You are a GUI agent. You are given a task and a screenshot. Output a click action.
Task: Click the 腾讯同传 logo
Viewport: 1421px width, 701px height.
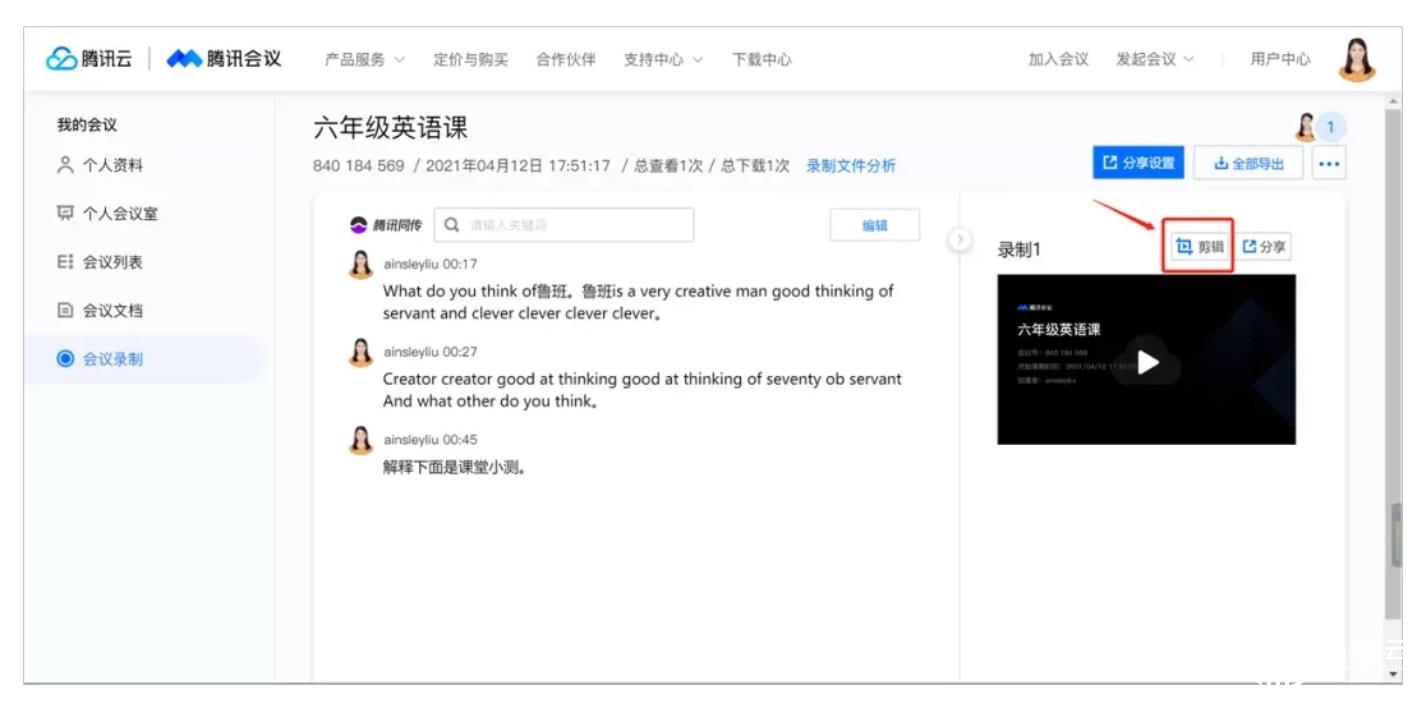point(386,225)
